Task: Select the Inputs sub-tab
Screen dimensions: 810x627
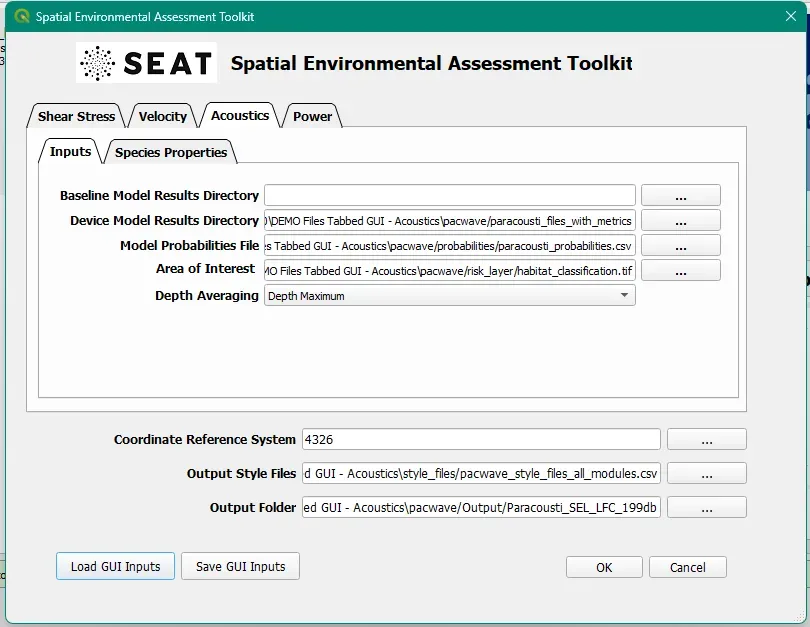Action: coord(70,151)
